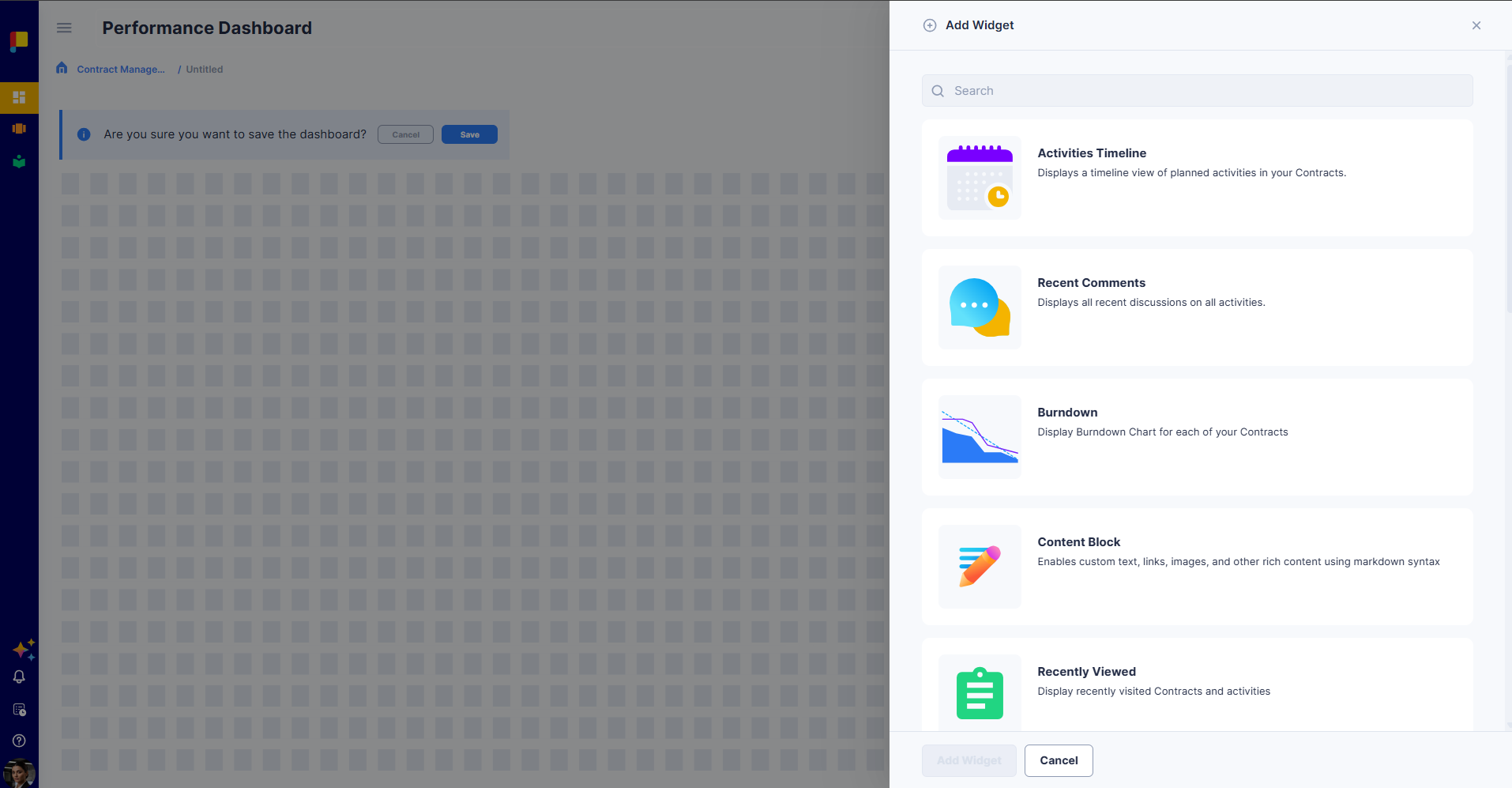
Task: Open the notifications bell icon
Action: coord(19,677)
